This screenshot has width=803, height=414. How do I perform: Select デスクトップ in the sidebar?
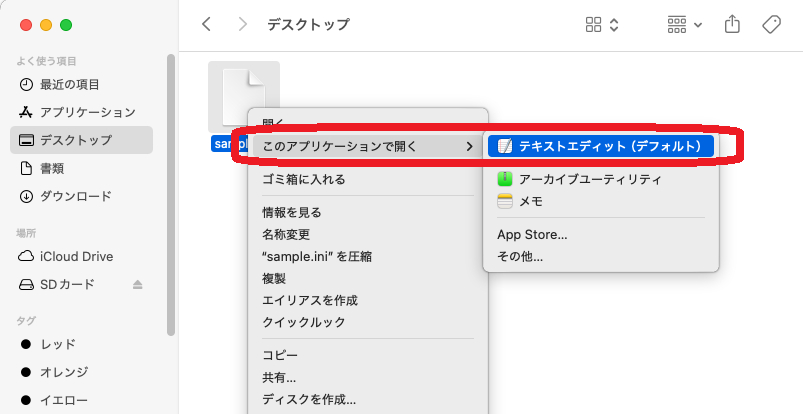tap(81, 140)
